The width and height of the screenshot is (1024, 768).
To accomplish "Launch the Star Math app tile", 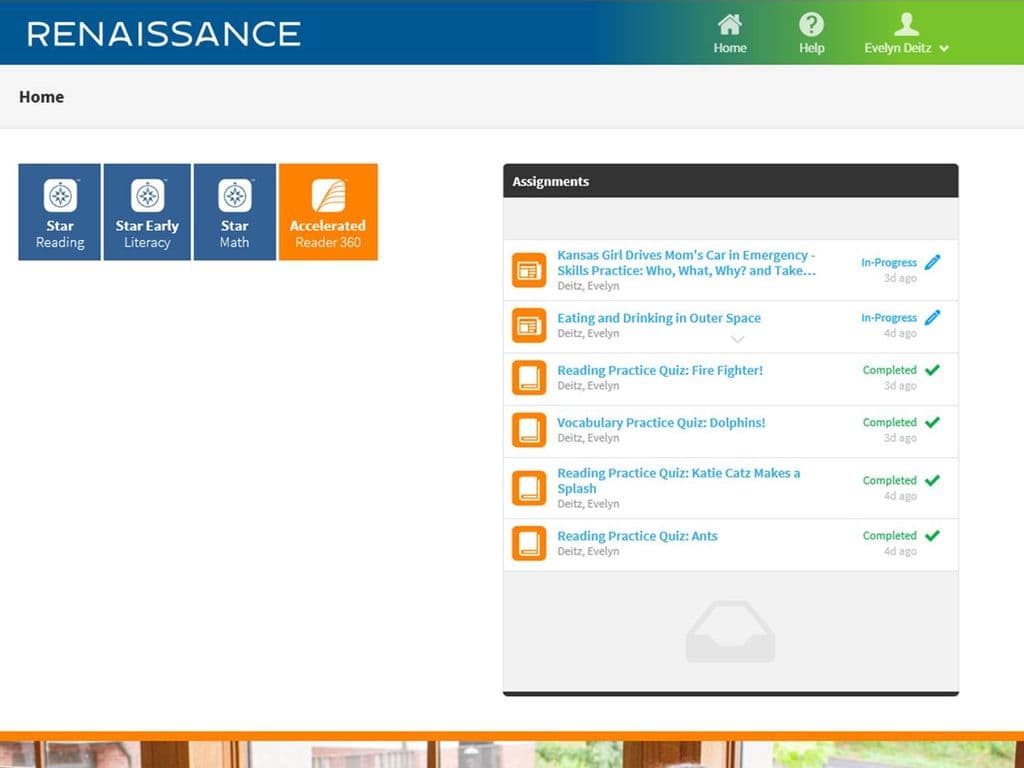I will coord(234,211).
